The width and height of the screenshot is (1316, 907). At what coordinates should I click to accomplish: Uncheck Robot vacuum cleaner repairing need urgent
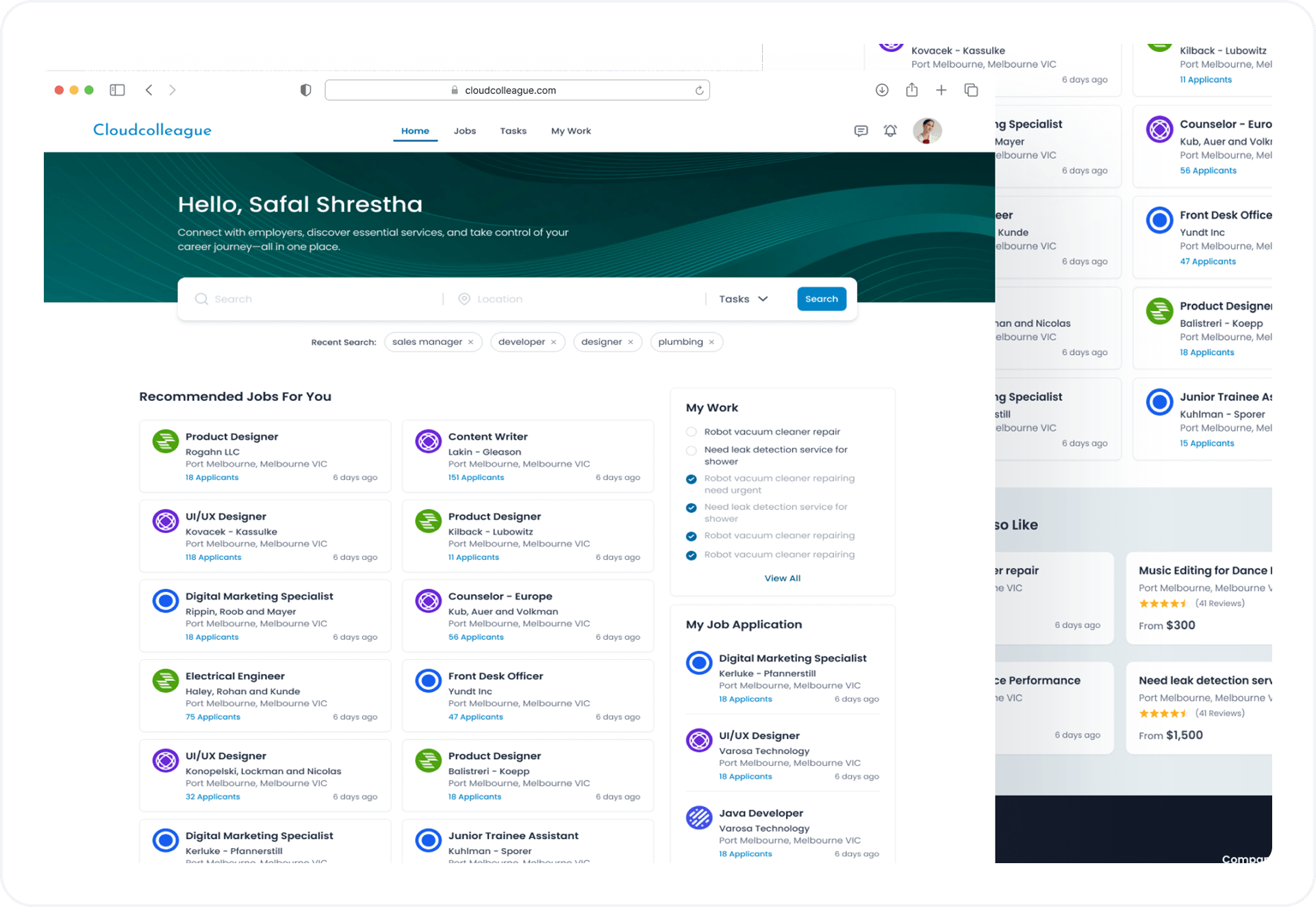coord(692,479)
